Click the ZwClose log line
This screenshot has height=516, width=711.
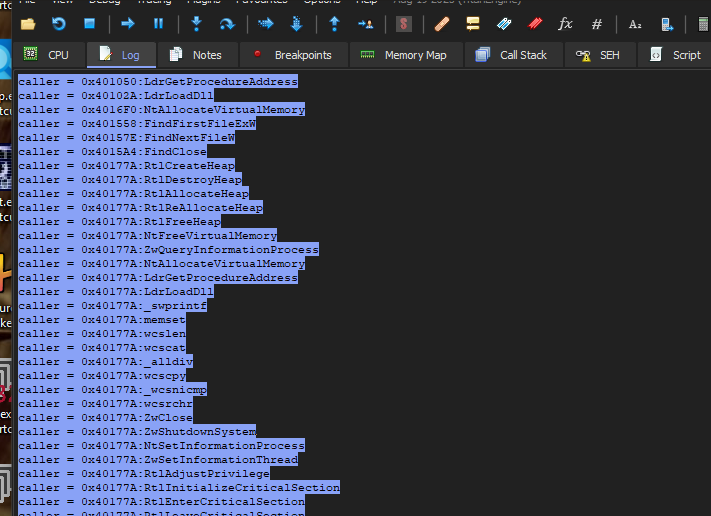[x=106, y=418]
